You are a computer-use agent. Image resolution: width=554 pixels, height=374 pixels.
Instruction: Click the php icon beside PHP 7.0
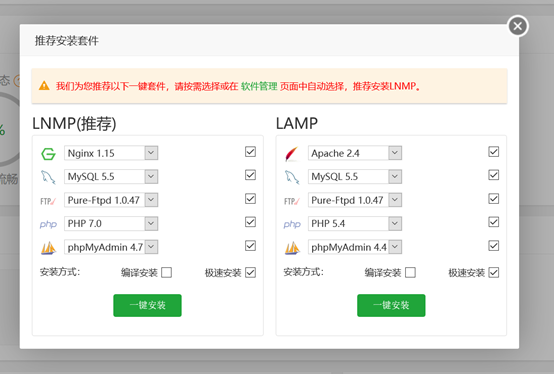click(x=48, y=224)
